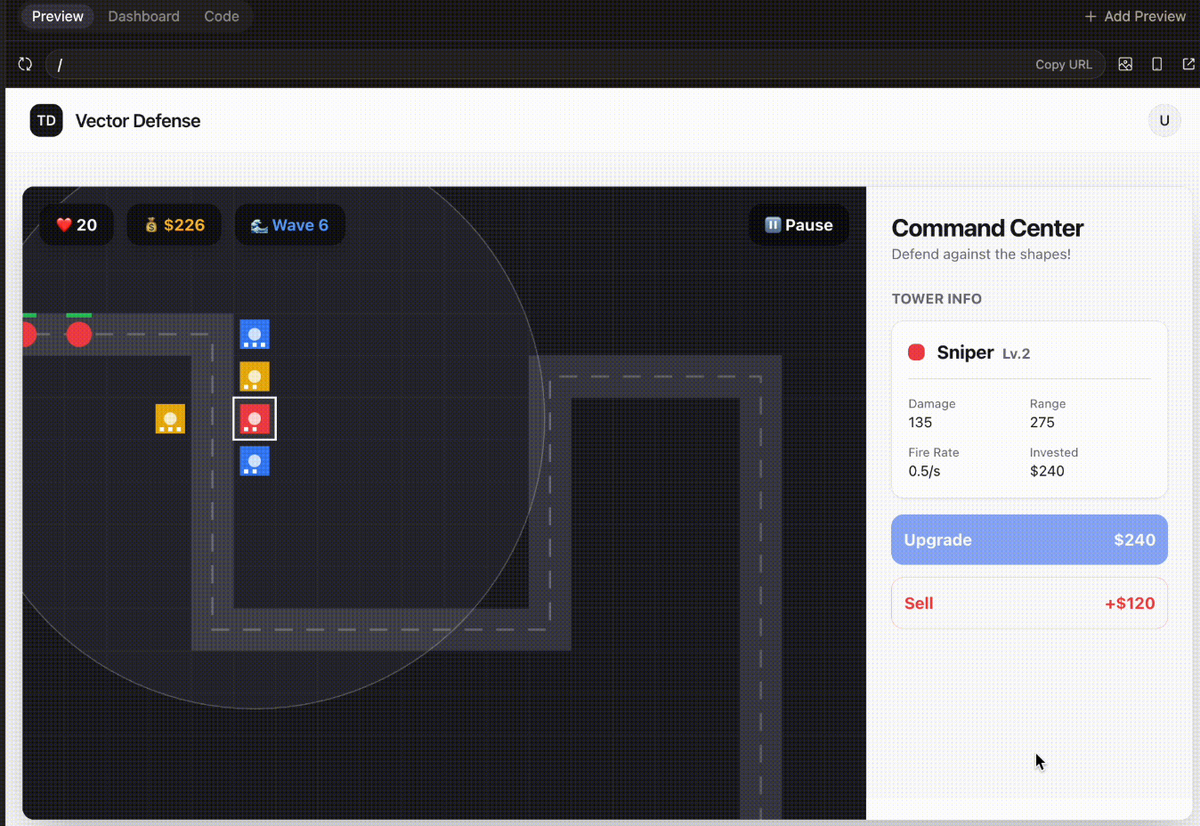The image size is (1200, 826).
Task: Click the Damage value 135
Action: click(920, 422)
